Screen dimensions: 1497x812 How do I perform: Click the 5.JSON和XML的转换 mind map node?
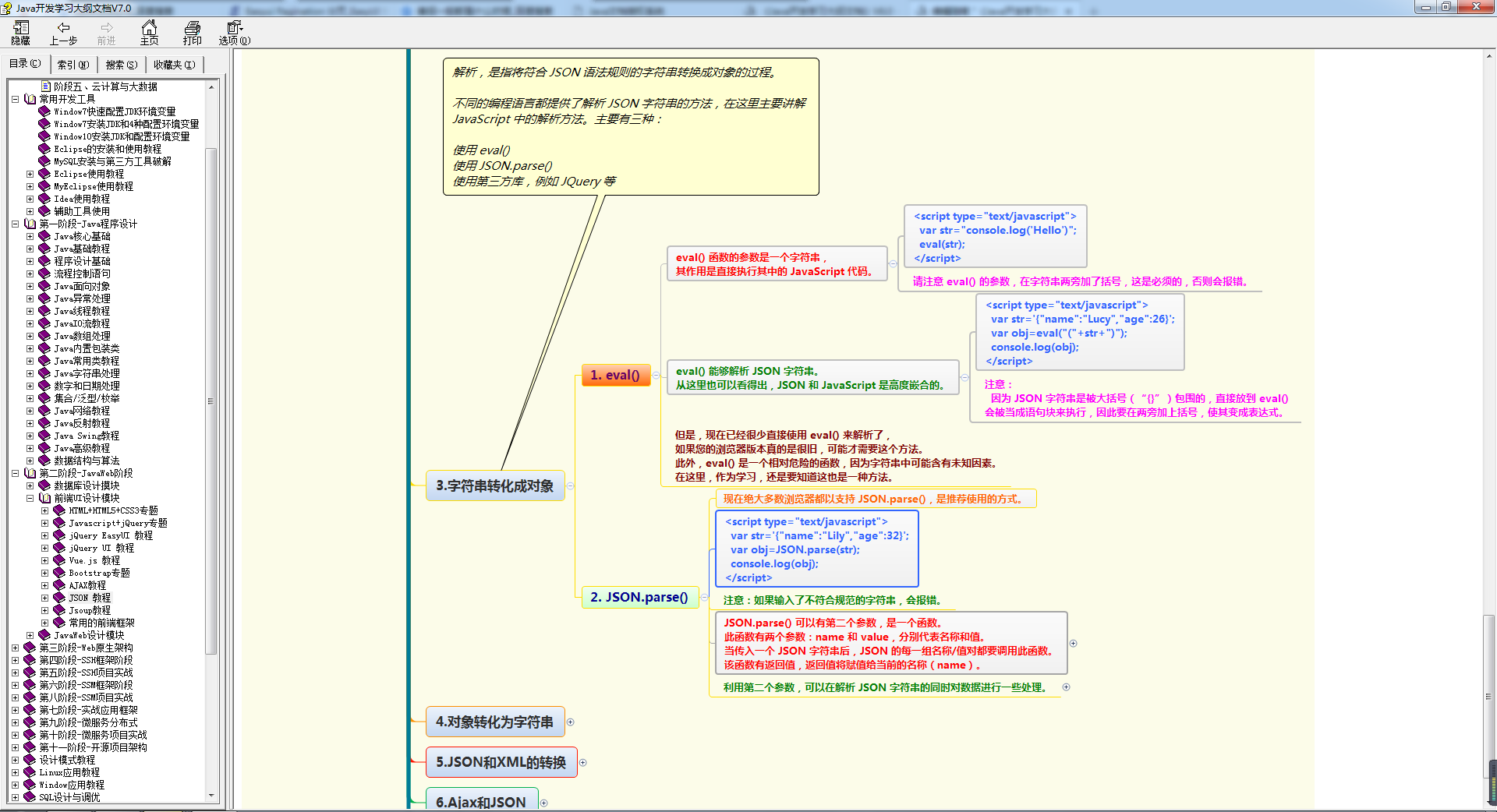click(x=501, y=763)
